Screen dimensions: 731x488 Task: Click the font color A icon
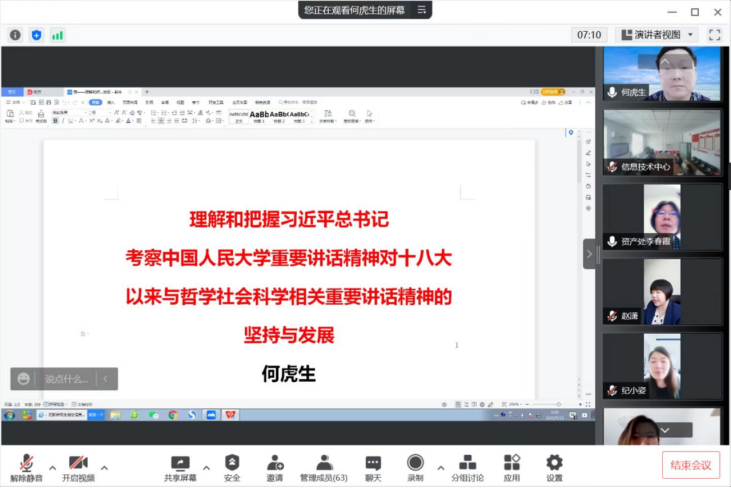coord(128,121)
